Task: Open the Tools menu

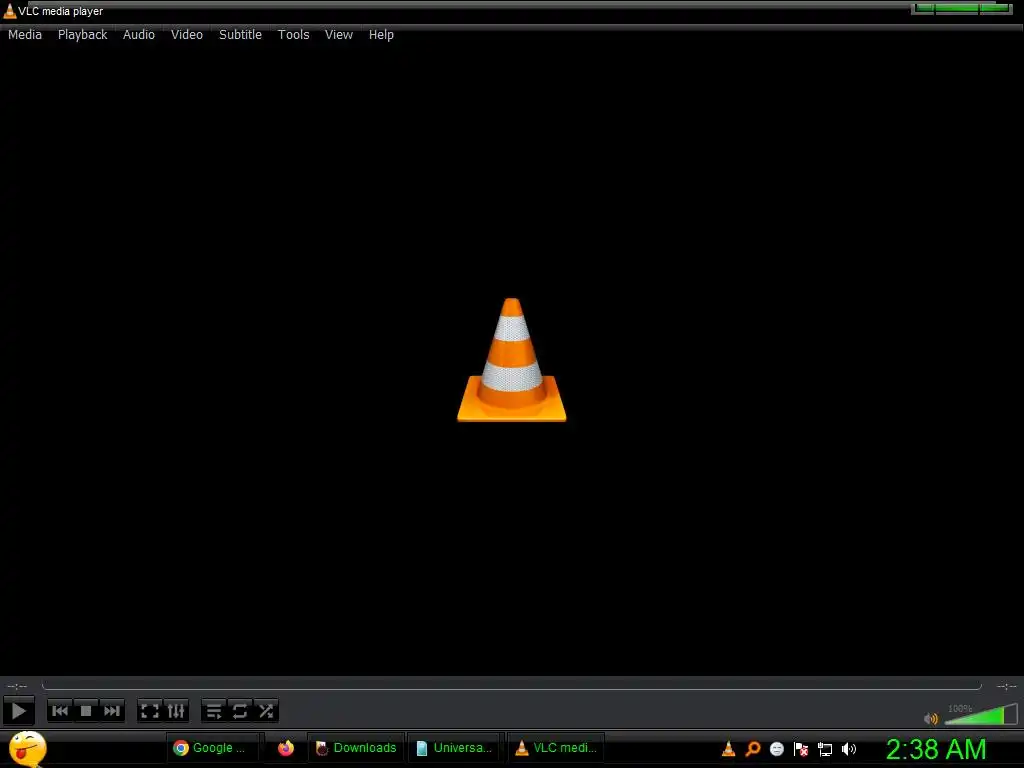Action: (294, 35)
